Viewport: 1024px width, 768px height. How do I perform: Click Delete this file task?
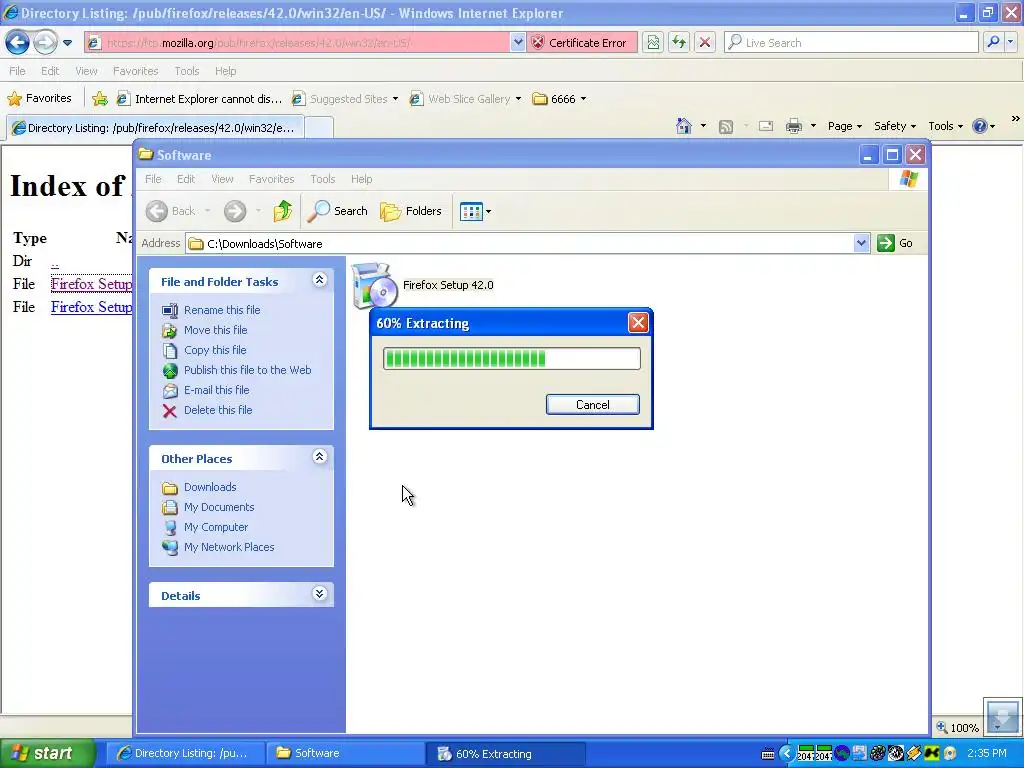(218, 410)
